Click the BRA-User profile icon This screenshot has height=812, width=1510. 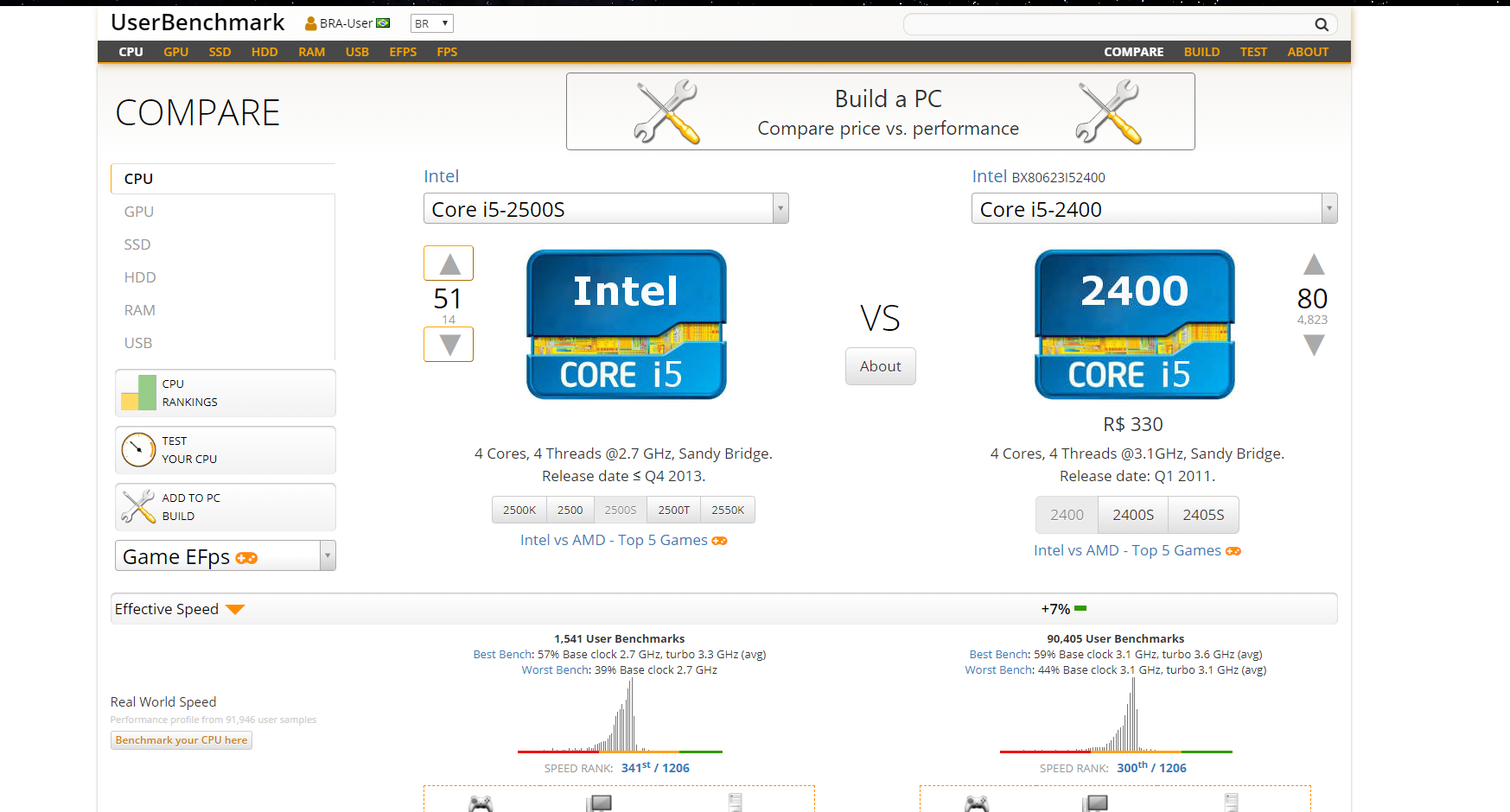coord(310,23)
